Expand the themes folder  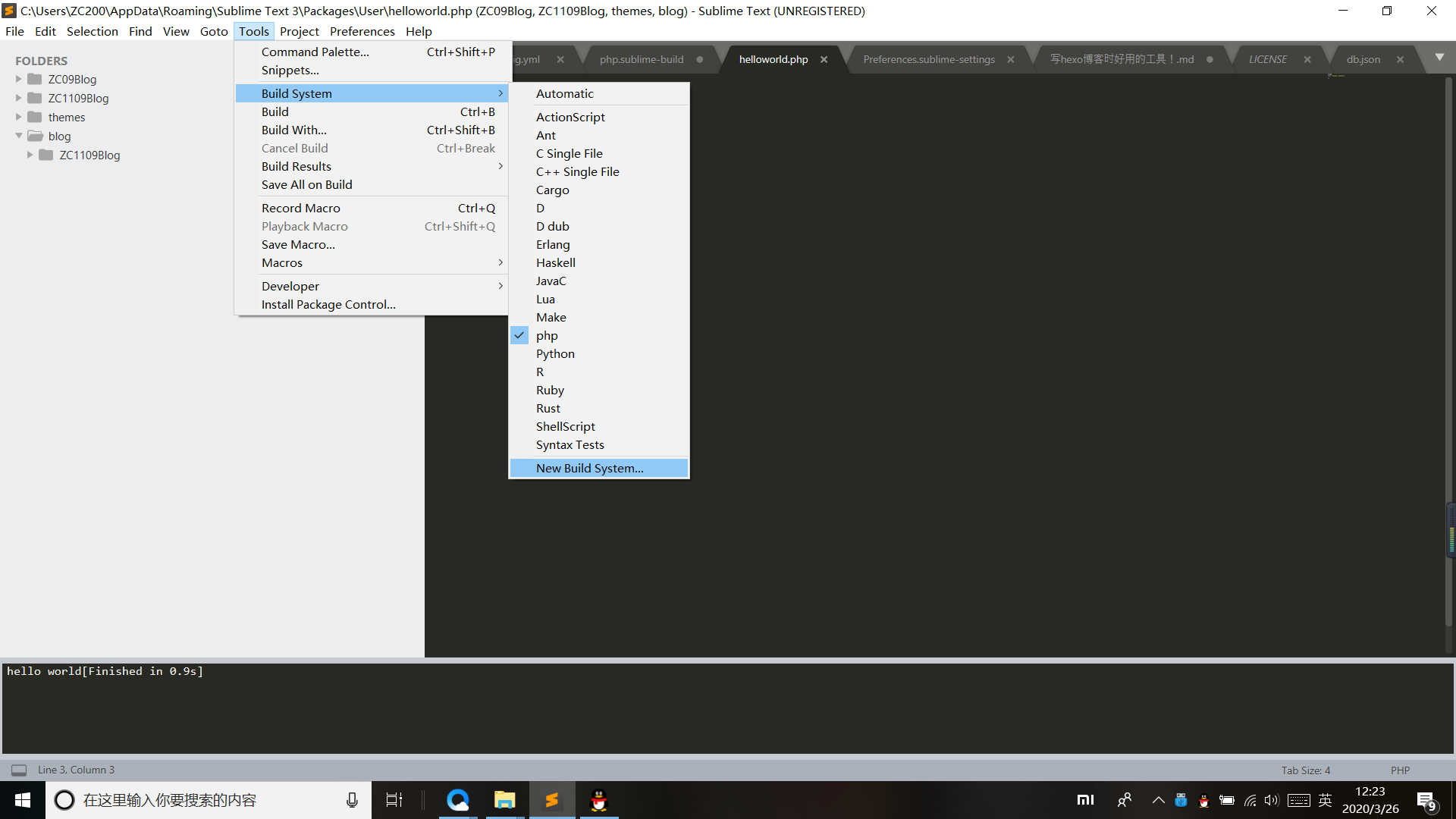[x=19, y=117]
